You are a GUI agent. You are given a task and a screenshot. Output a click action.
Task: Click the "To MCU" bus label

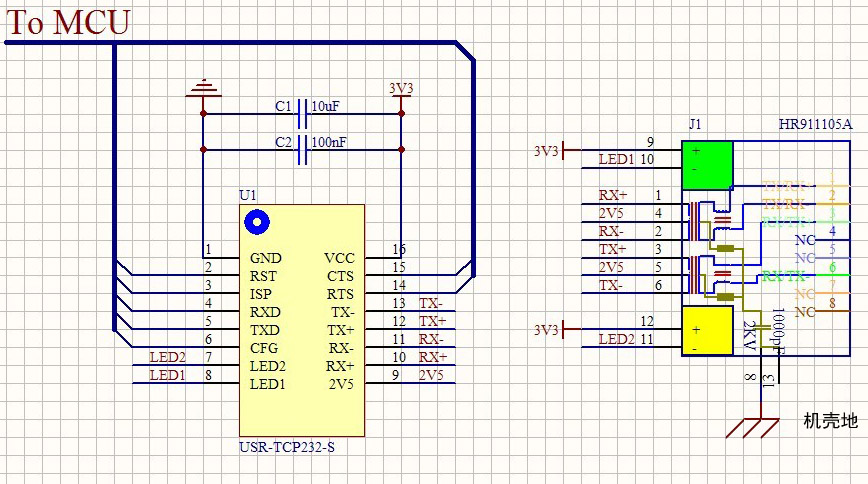68,22
